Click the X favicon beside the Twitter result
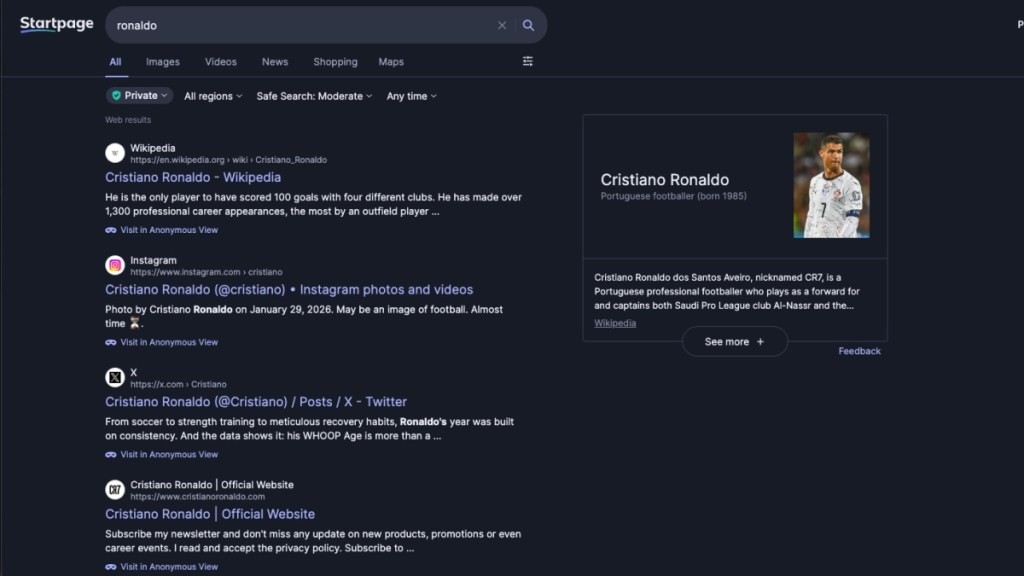The image size is (1024, 576). coord(115,377)
